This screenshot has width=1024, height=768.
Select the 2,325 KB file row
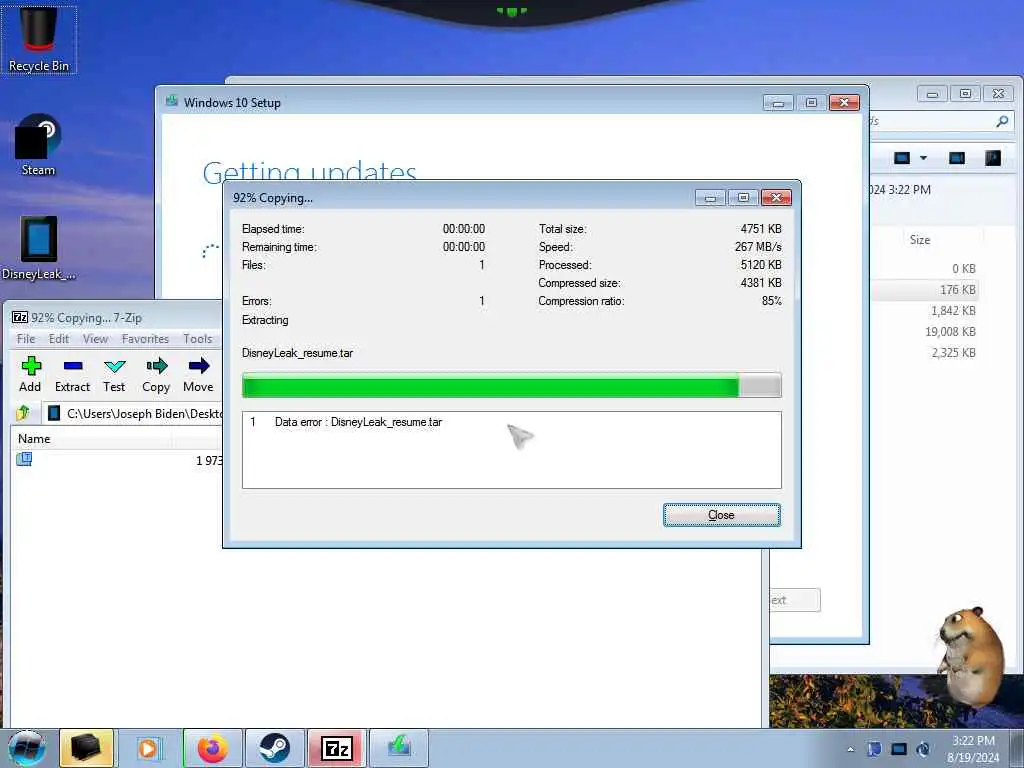point(924,353)
